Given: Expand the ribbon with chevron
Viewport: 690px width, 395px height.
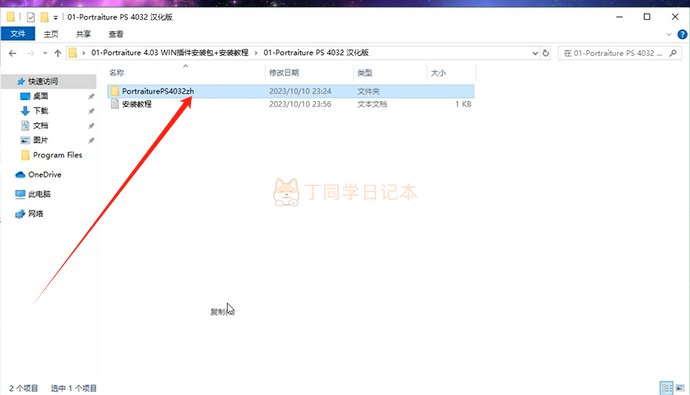Looking at the screenshot, I should pyautogui.click(x=669, y=34).
